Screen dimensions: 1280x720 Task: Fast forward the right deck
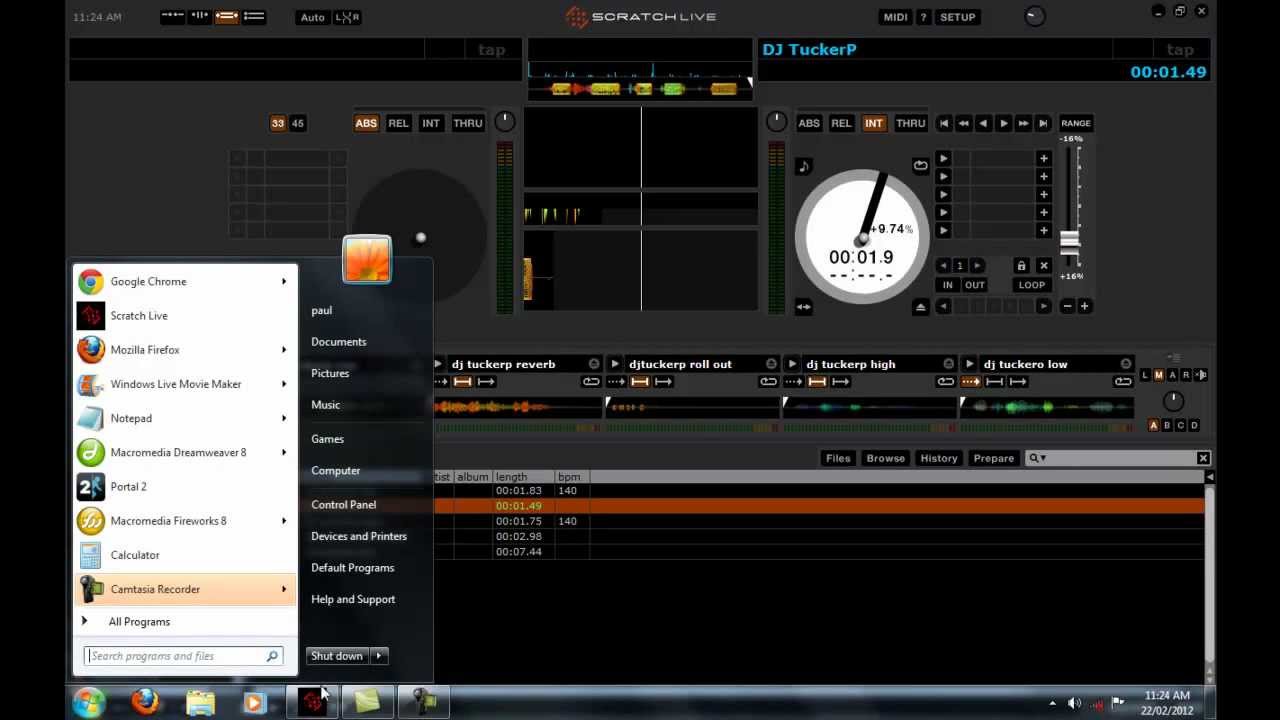(x=1023, y=124)
